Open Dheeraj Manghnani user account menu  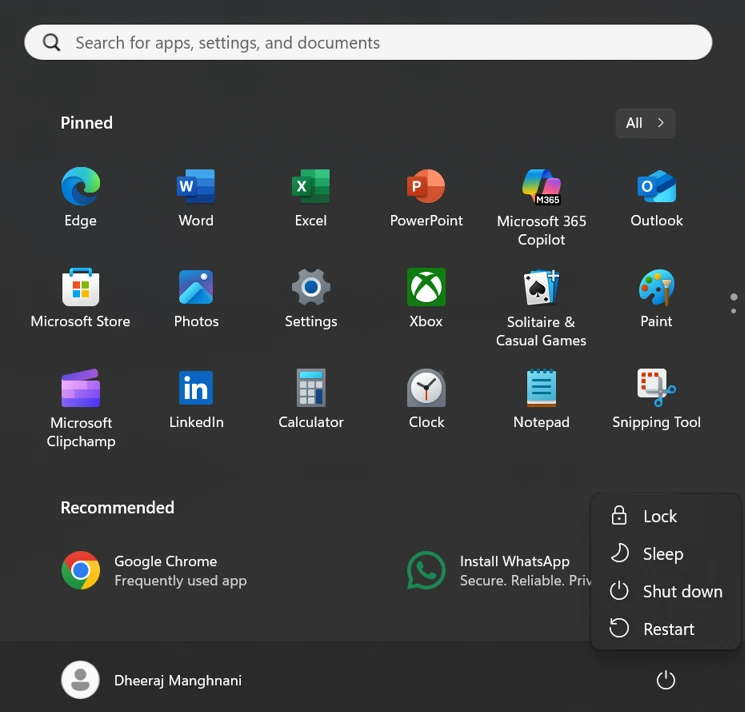tap(152, 680)
